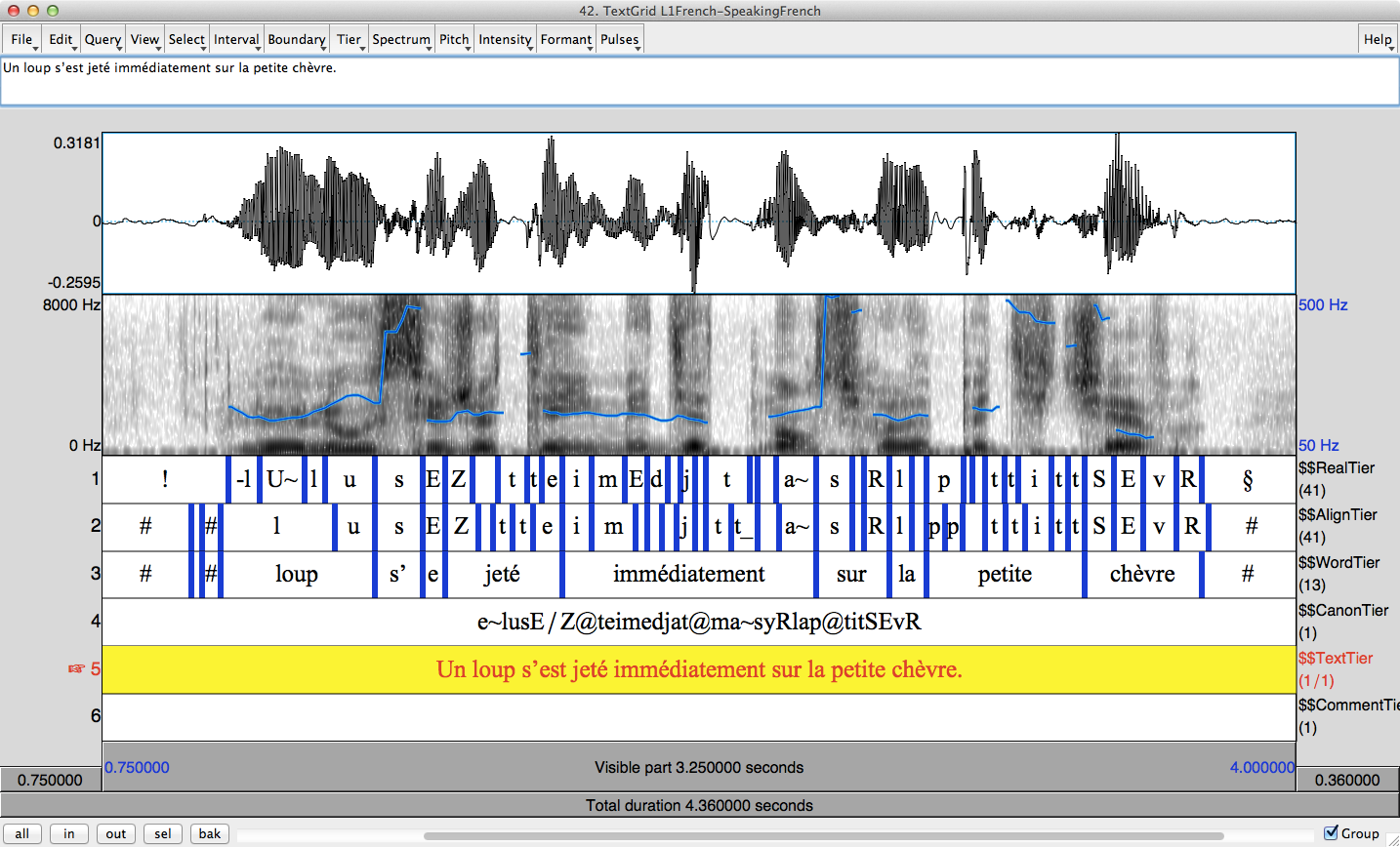The image size is (1400, 847).
Task: Open the View menu
Action: point(144,40)
